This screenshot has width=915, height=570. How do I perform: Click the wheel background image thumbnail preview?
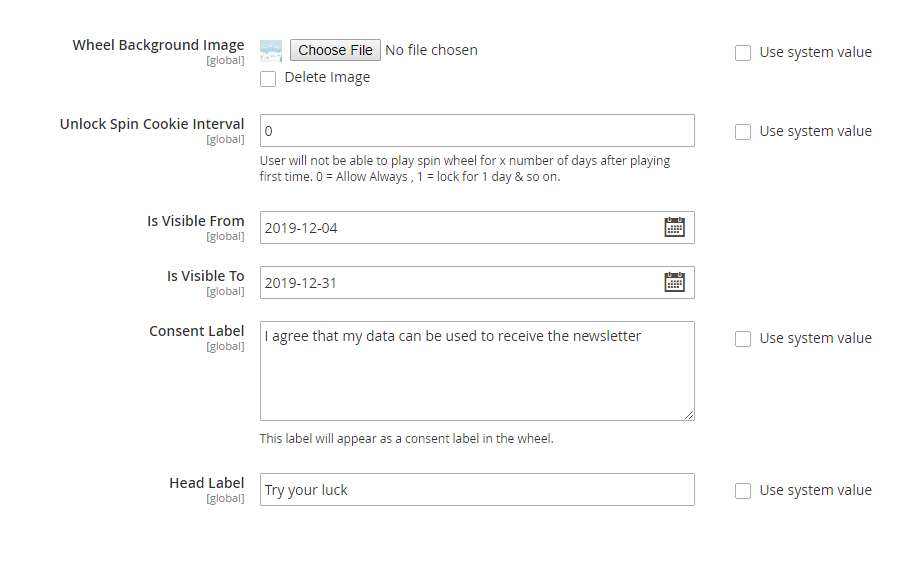pos(271,50)
